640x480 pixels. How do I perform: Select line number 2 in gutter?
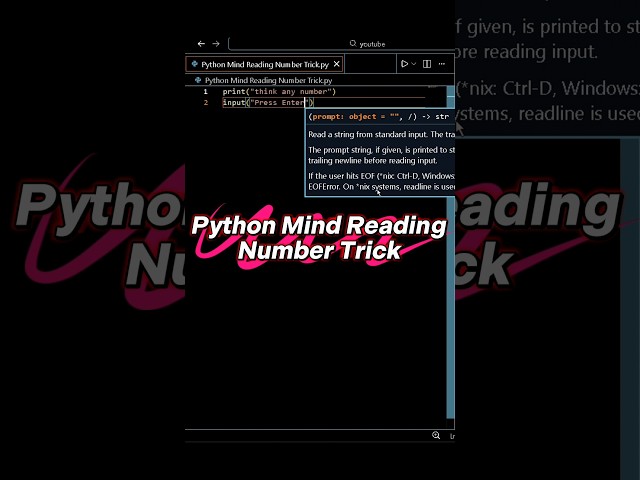click(206, 102)
